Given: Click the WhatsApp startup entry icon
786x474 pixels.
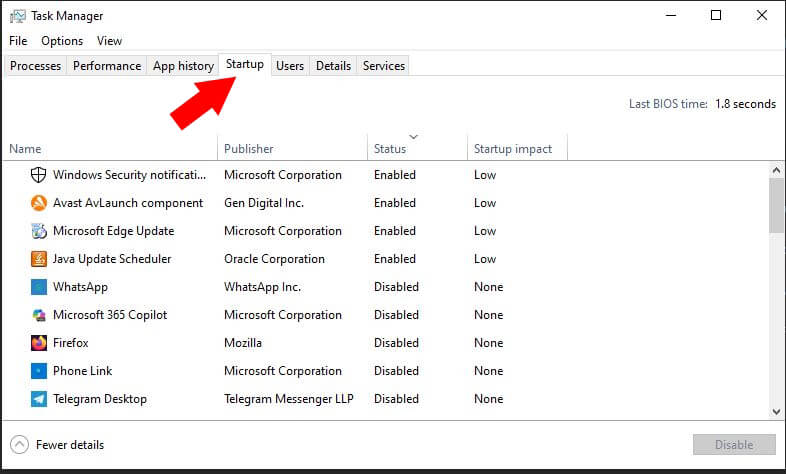Looking at the screenshot, I should (39, 287).
